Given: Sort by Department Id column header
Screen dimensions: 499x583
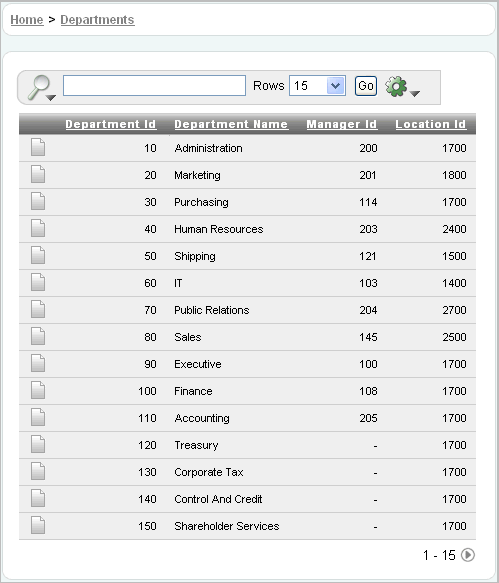Looking at the screenshot, I should tap(111, 124).
